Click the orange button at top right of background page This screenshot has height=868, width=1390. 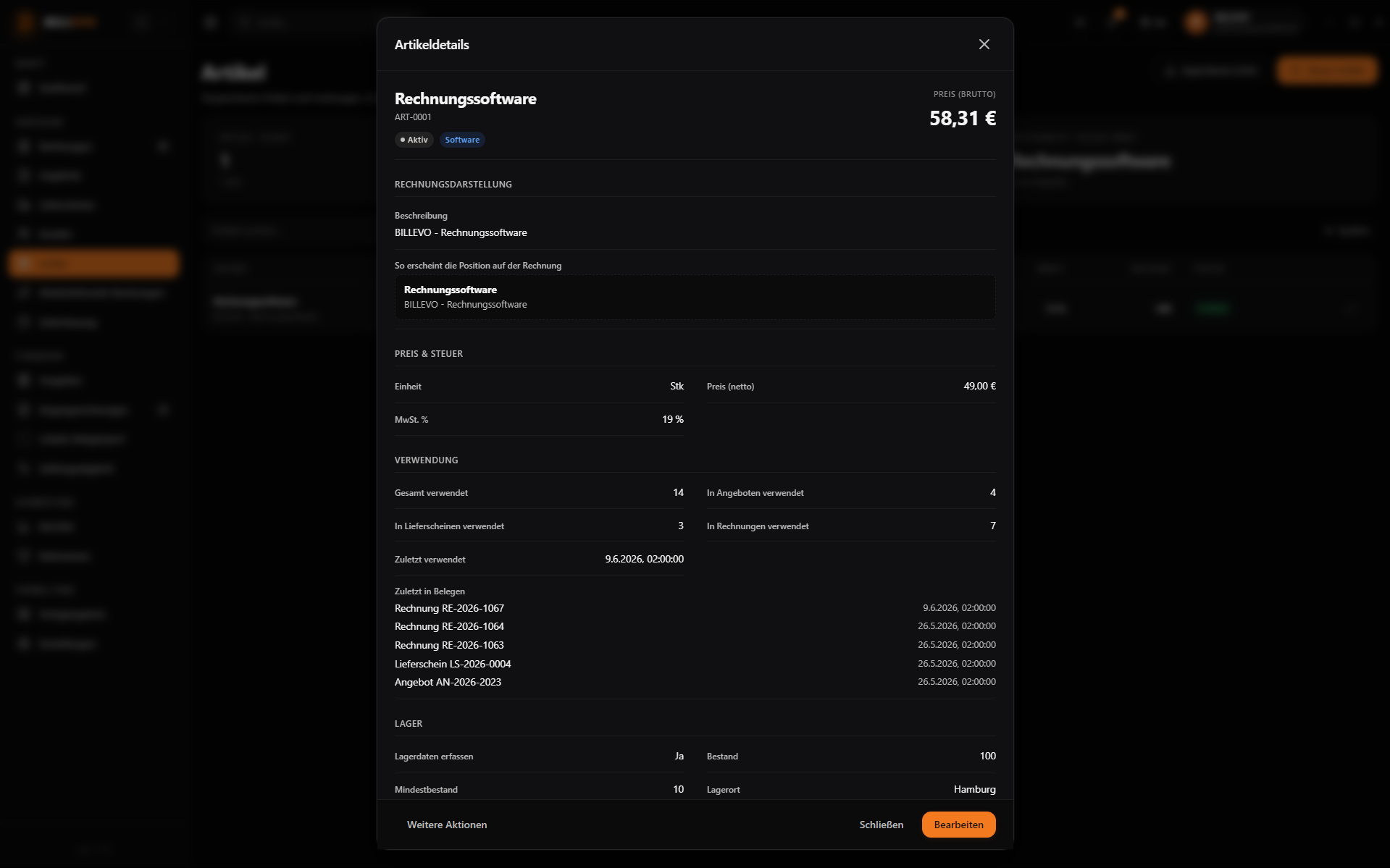[1326, 71]
